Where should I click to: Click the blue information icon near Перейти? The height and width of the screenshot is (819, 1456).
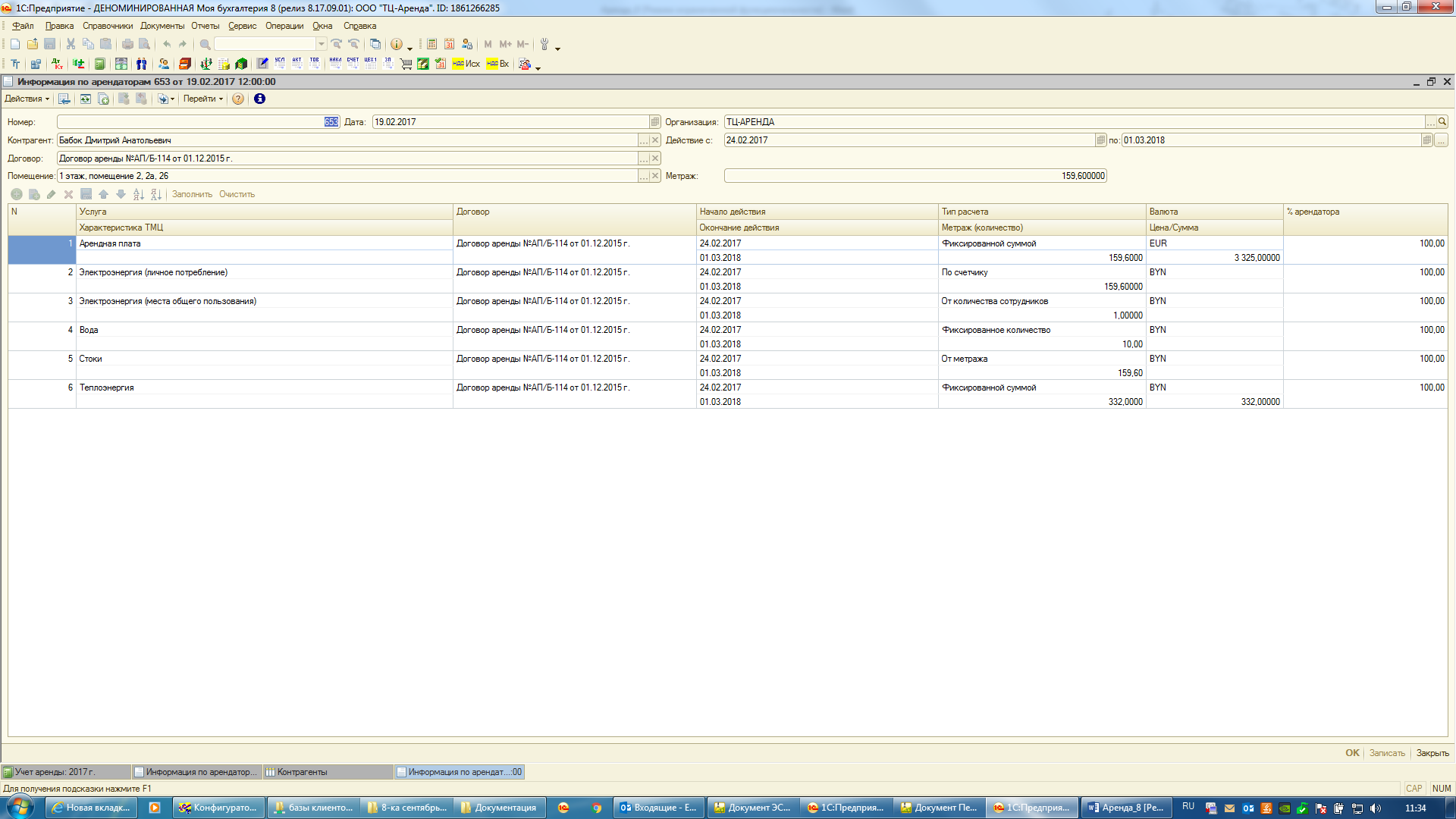click(x=259, y=99)
